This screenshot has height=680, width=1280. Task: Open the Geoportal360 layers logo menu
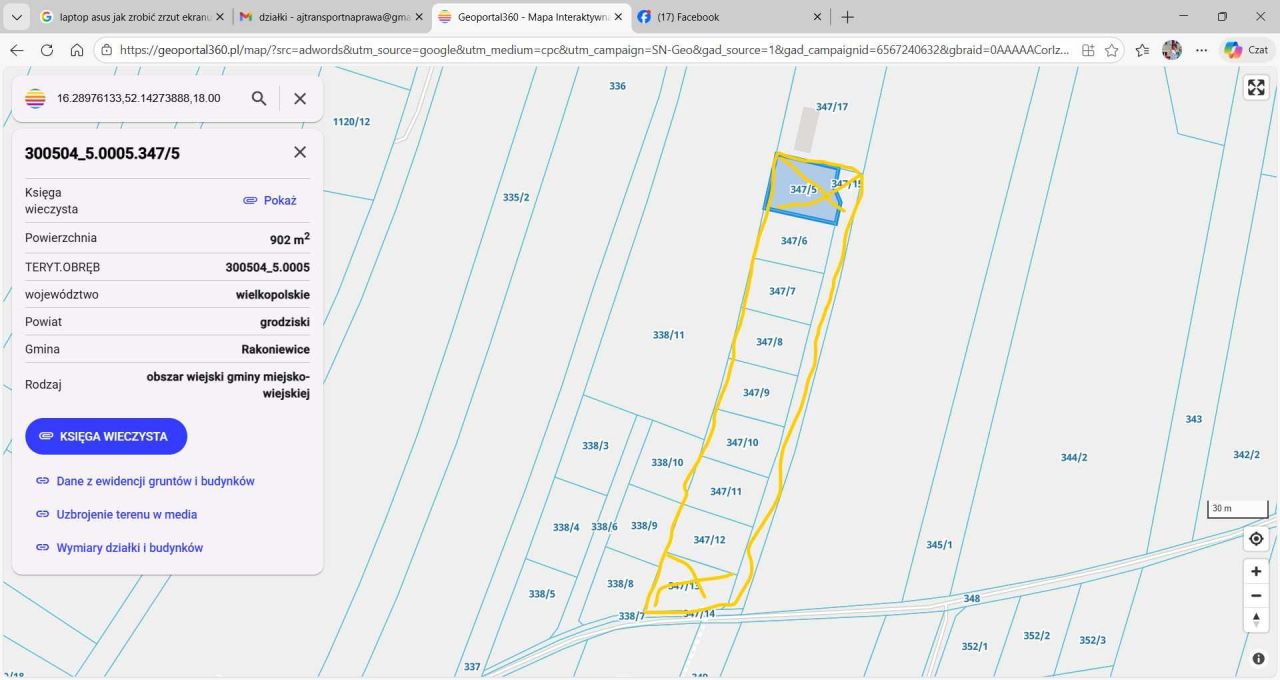pos(36,98)
